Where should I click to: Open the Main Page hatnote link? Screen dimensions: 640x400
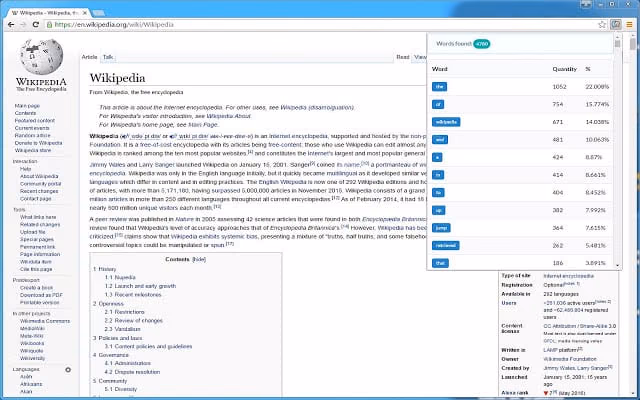click(203, 125)
